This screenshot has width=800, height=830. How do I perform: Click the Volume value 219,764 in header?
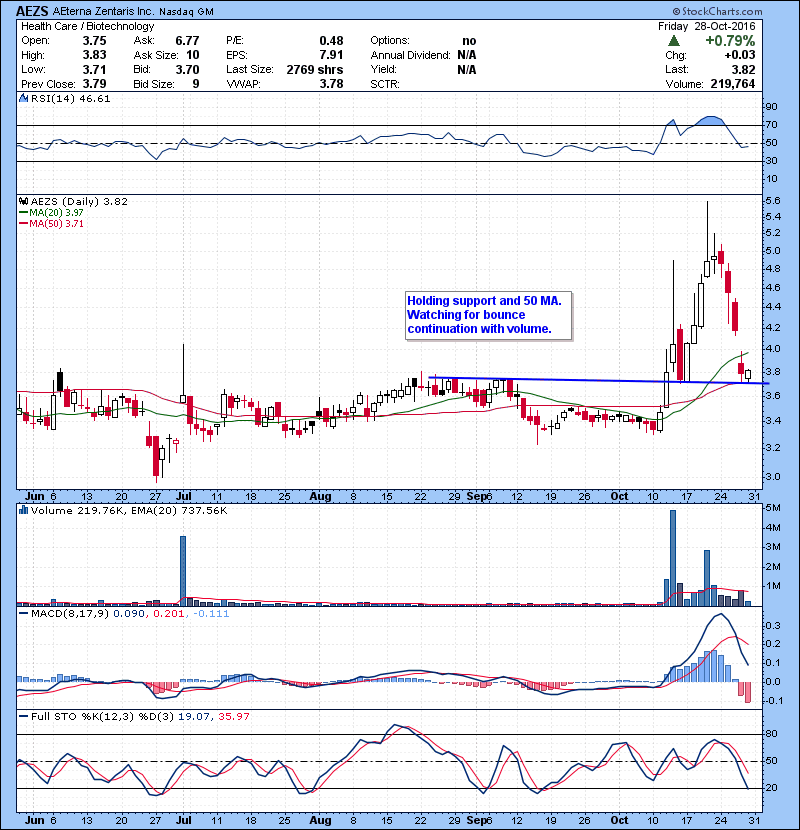click(733, 84)
